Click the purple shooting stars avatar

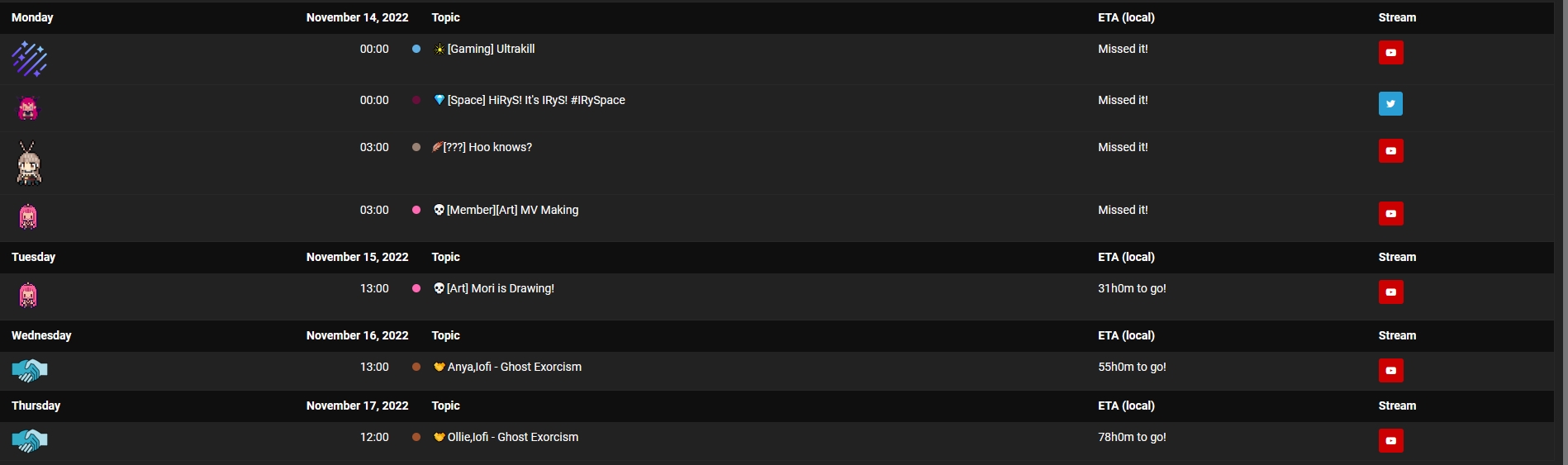coord(30,59)
